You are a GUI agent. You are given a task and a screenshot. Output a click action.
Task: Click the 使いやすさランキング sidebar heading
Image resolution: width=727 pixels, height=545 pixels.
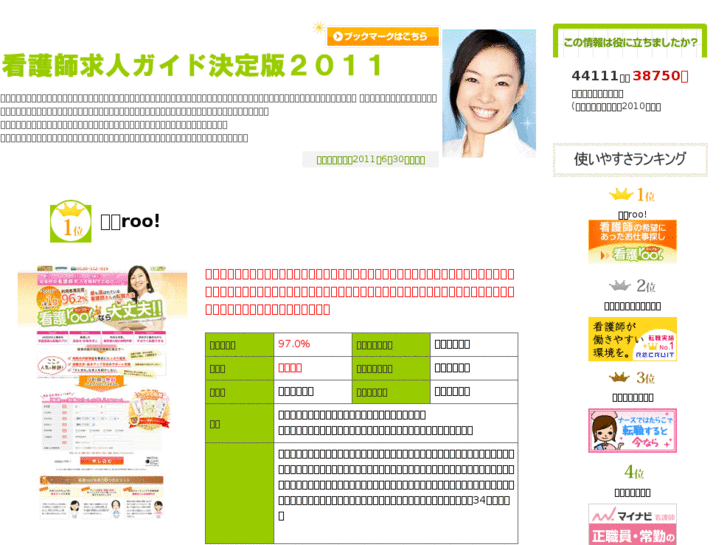pos(630,160)
